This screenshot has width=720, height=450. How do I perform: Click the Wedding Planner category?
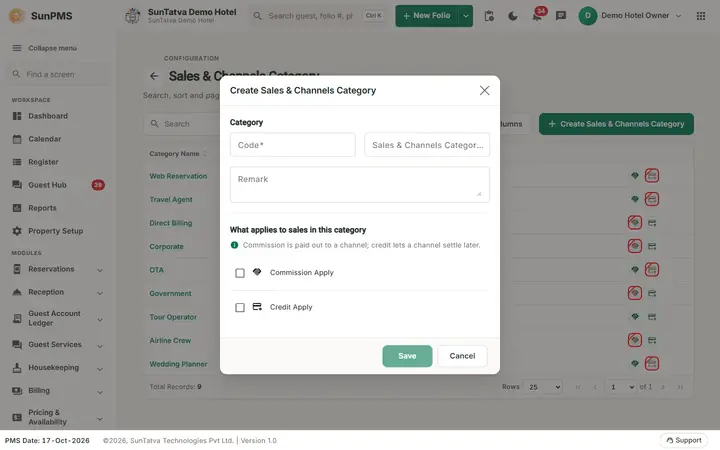click(x=178, y=364)
